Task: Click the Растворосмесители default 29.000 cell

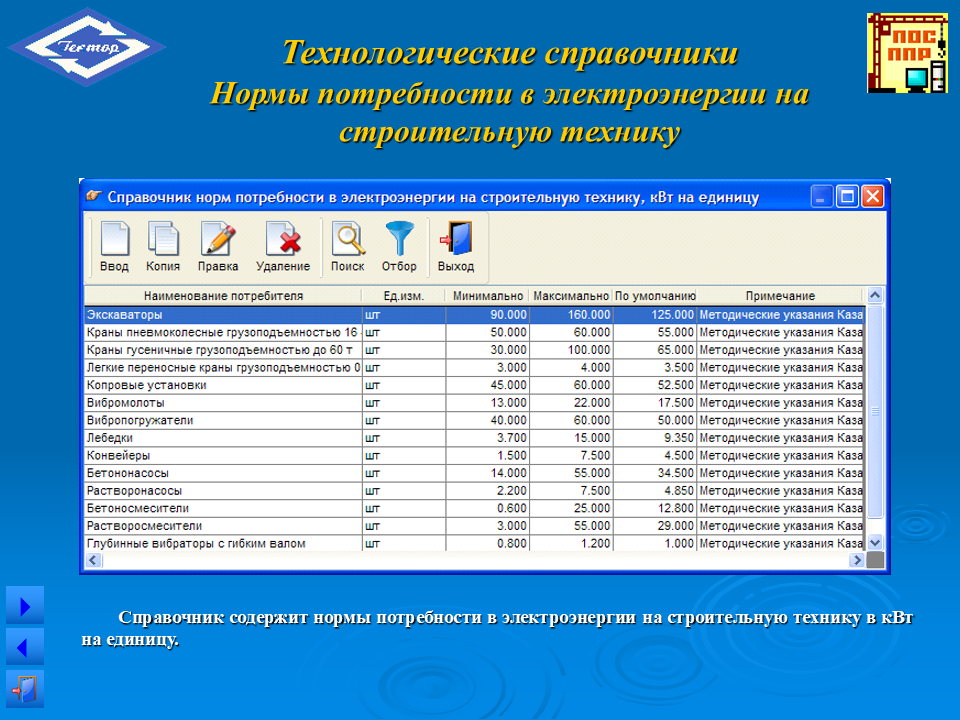Action: pos(654,526)
